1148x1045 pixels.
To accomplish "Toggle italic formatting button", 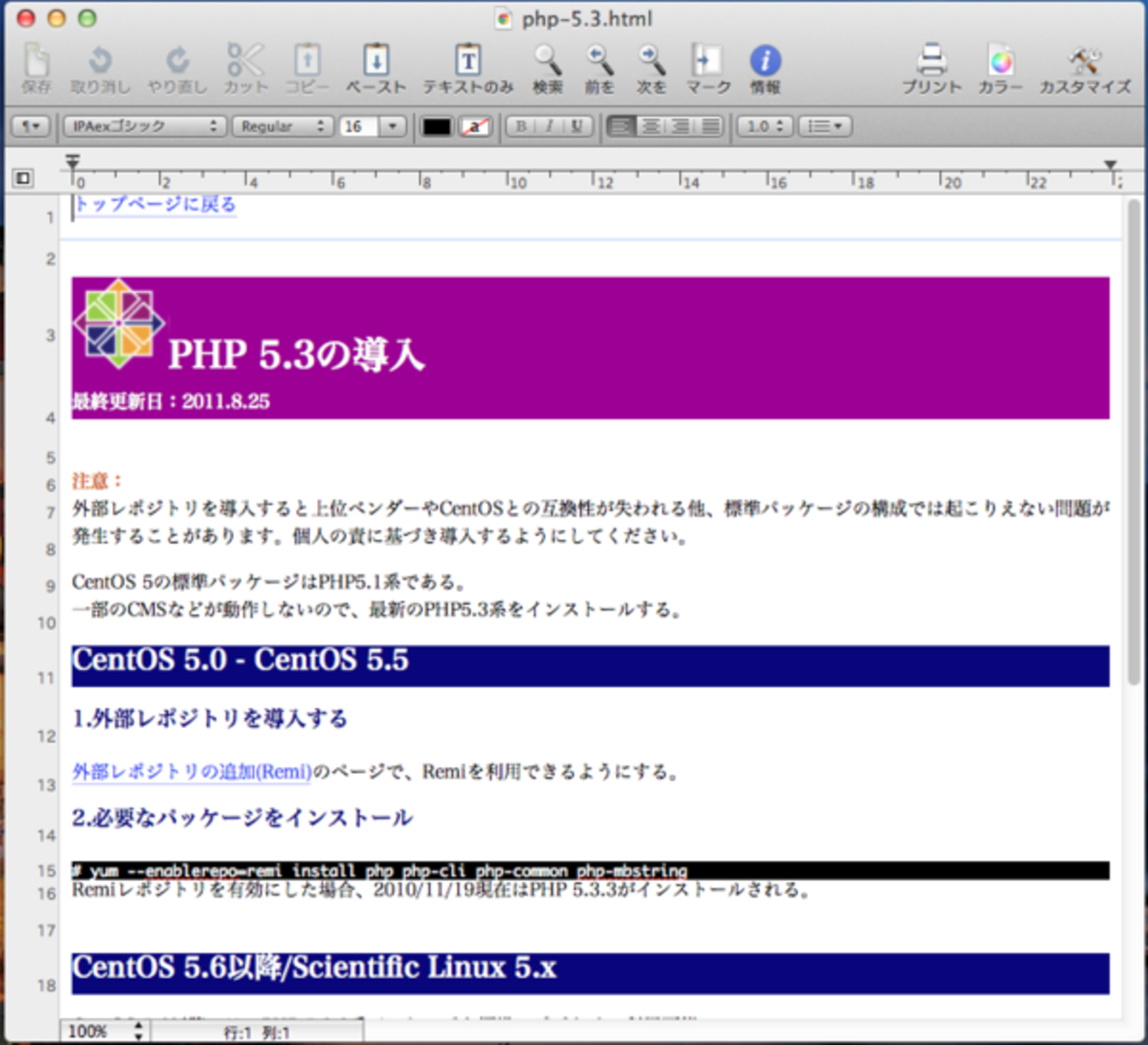I will 548,126.
